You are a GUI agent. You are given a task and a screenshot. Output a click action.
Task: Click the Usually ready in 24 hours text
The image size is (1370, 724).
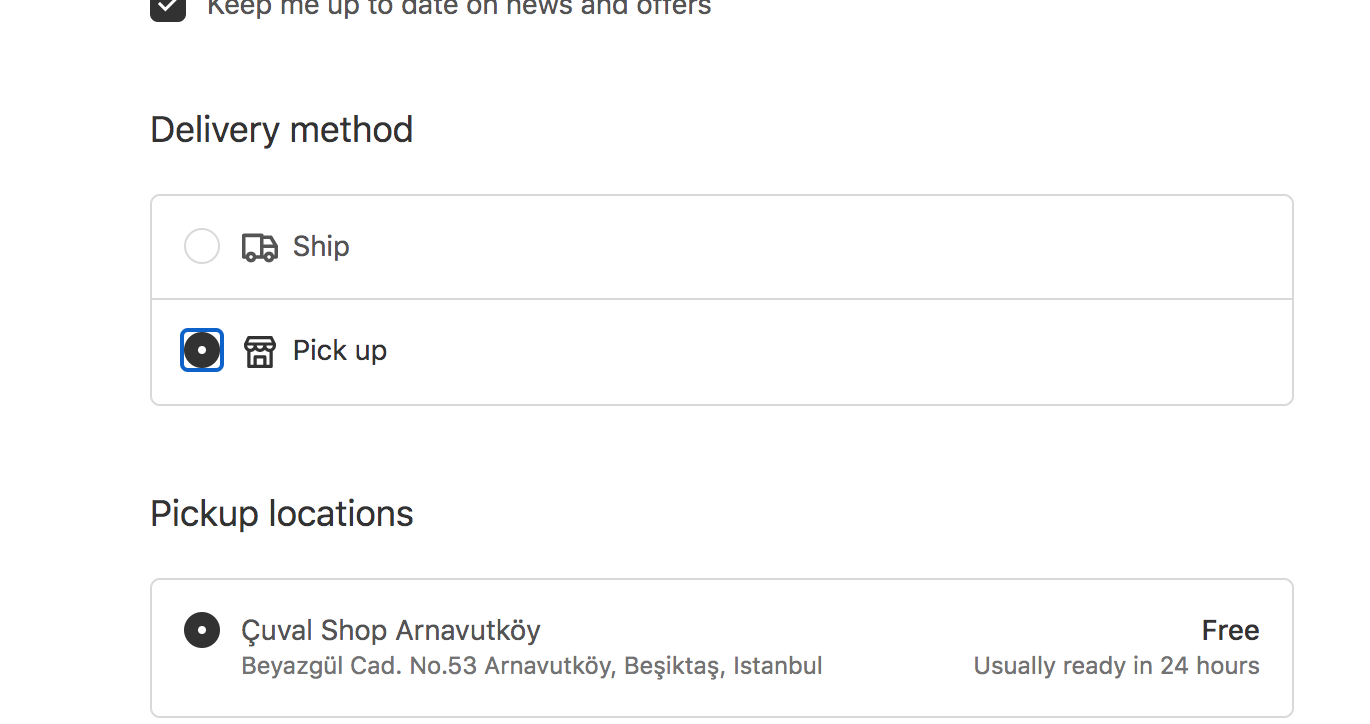[x=1117, y=666]
